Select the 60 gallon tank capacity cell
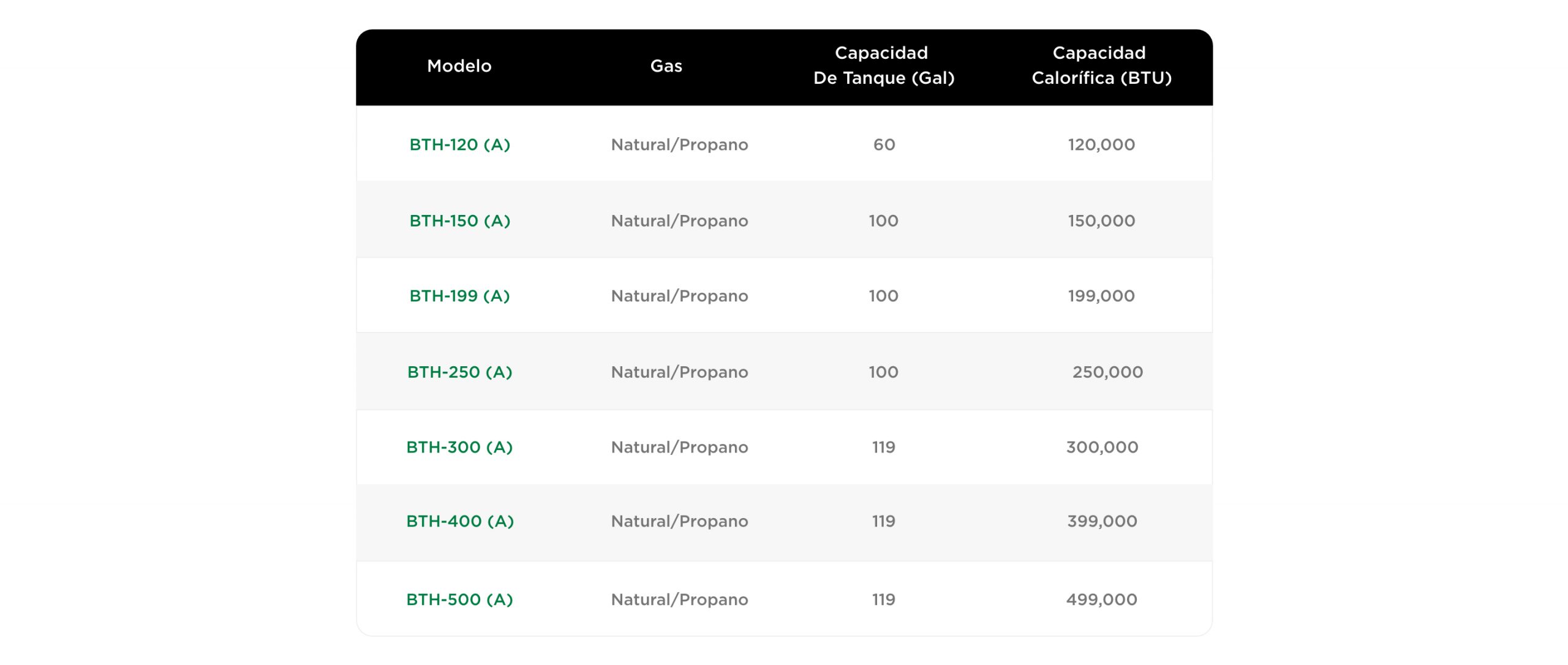 tap(883, 145)
